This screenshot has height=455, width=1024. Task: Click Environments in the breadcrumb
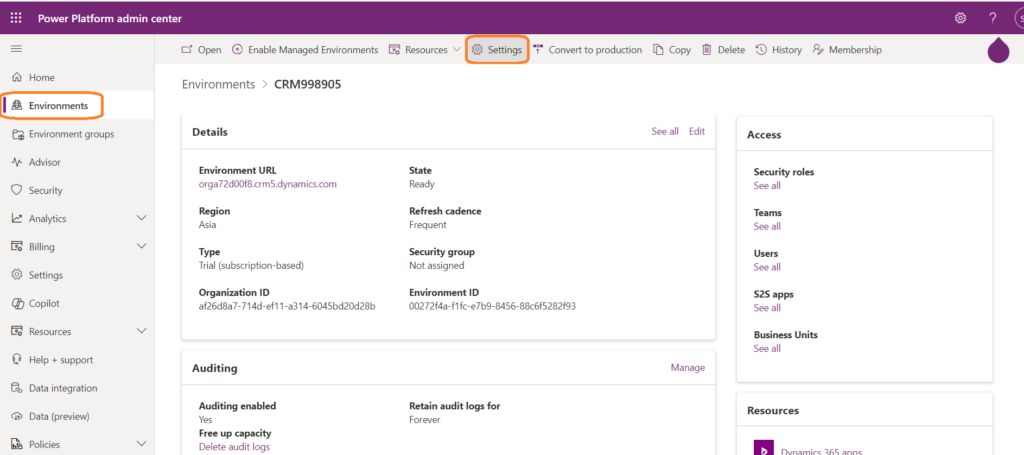[218, 85]
